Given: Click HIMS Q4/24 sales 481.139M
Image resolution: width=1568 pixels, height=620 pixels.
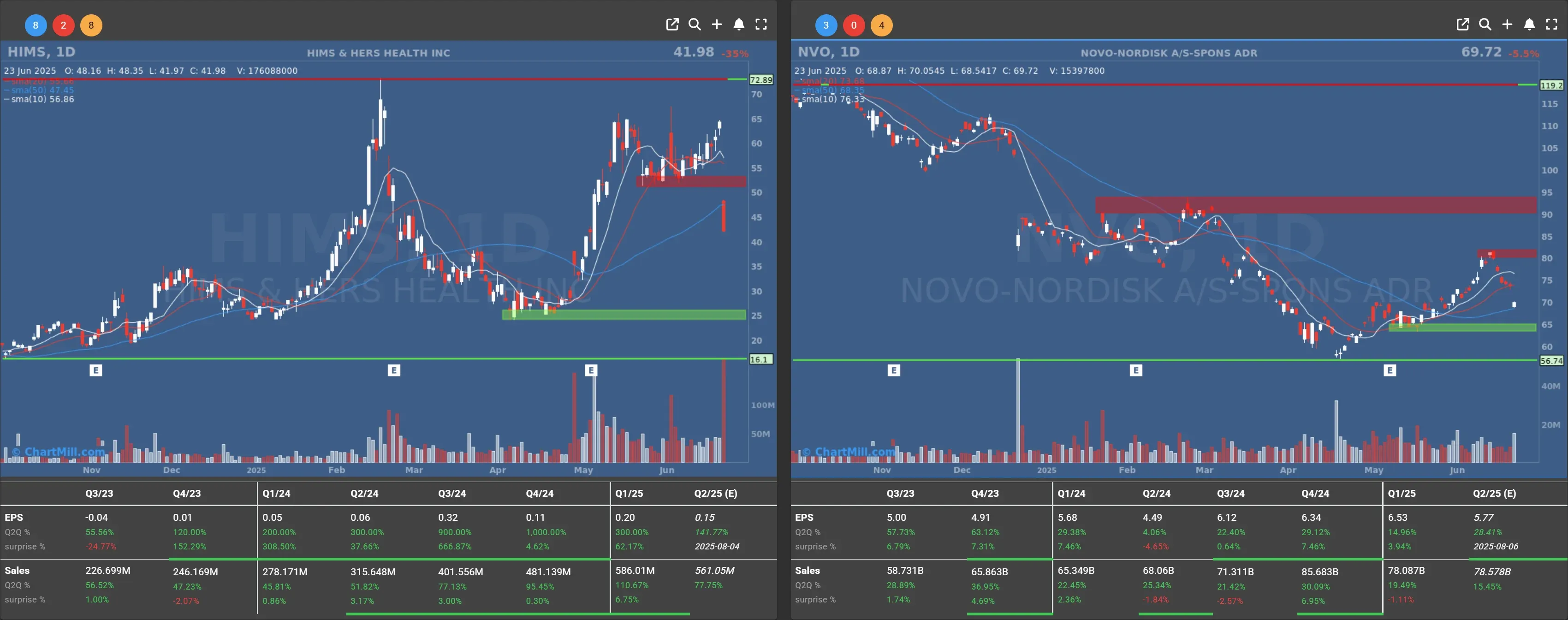Looking at the screenshot, I should pos(548,572).
